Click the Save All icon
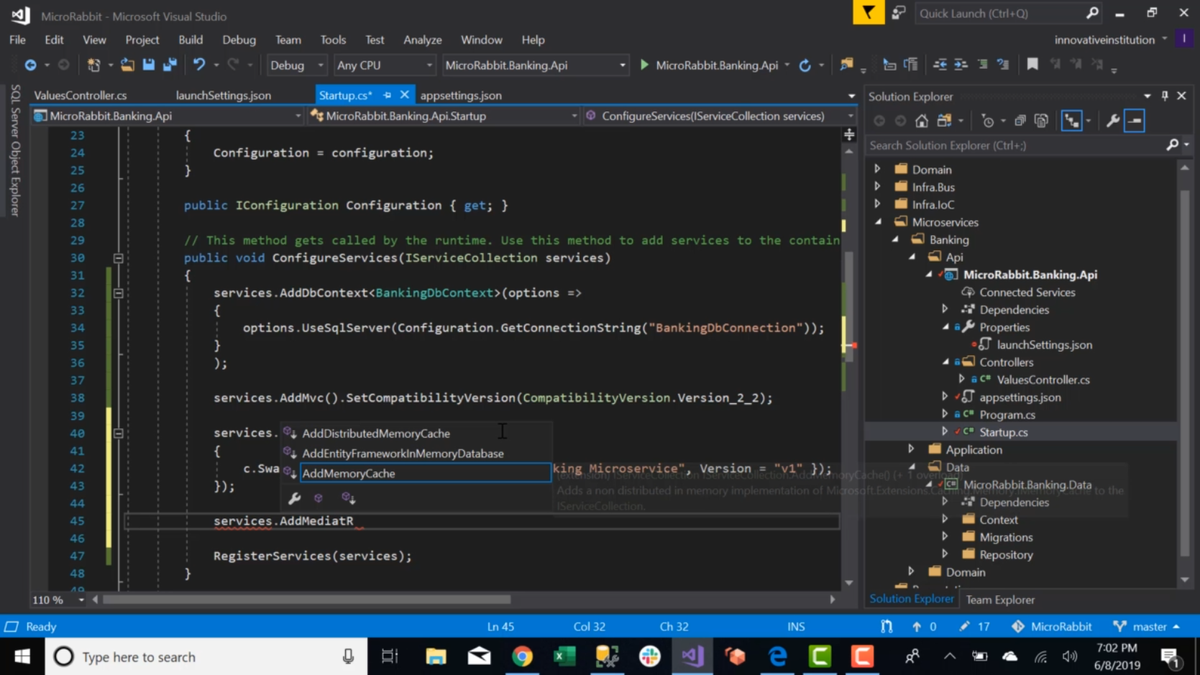The image size is (1200, 675). [x=170, y=65]
